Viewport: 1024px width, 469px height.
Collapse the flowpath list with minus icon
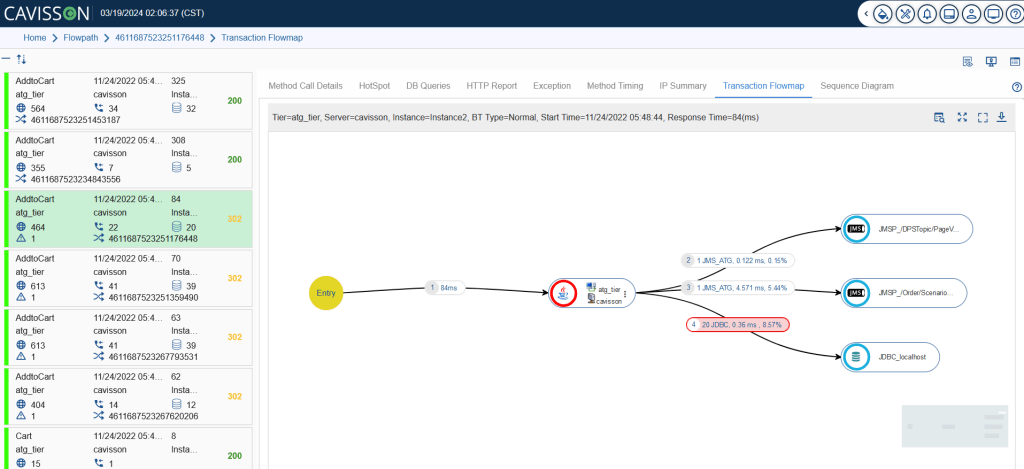(x=7, y=60)
